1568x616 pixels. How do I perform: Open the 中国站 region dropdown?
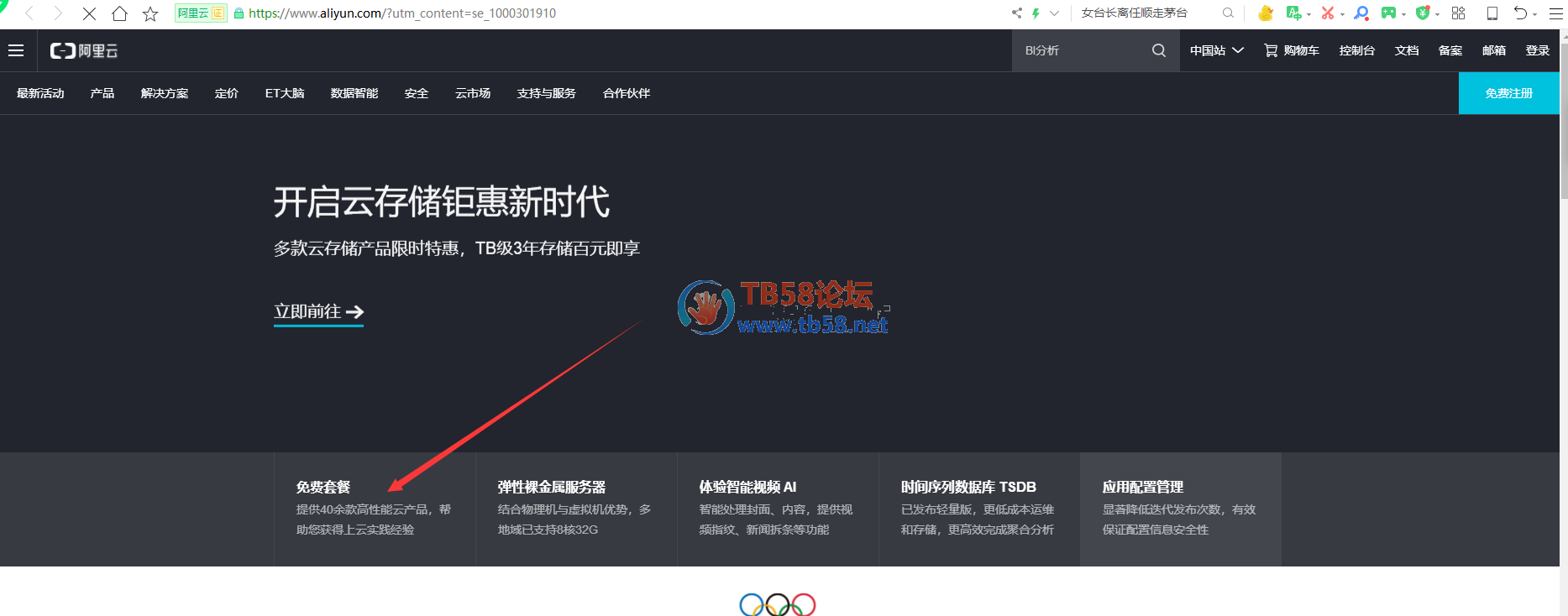pyautogui.click(x=1217, y=50)
